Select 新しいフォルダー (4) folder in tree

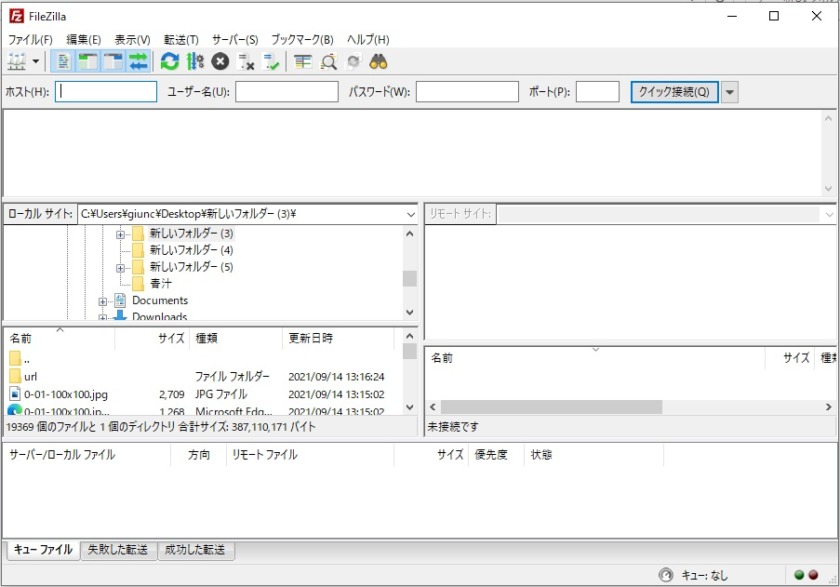coord(191,250)
